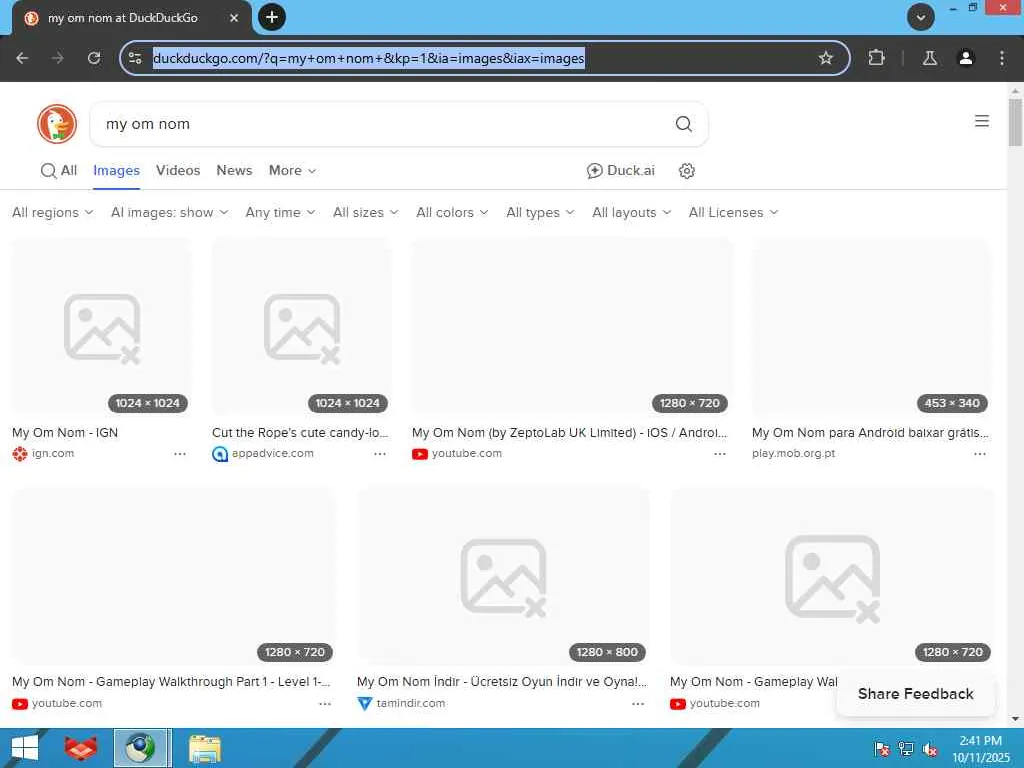The height and width of the screenshot is (768, 1024).
Task: Open the tamindir 1280 × 800 image thumbnail
Action: (x=504, y=577)
